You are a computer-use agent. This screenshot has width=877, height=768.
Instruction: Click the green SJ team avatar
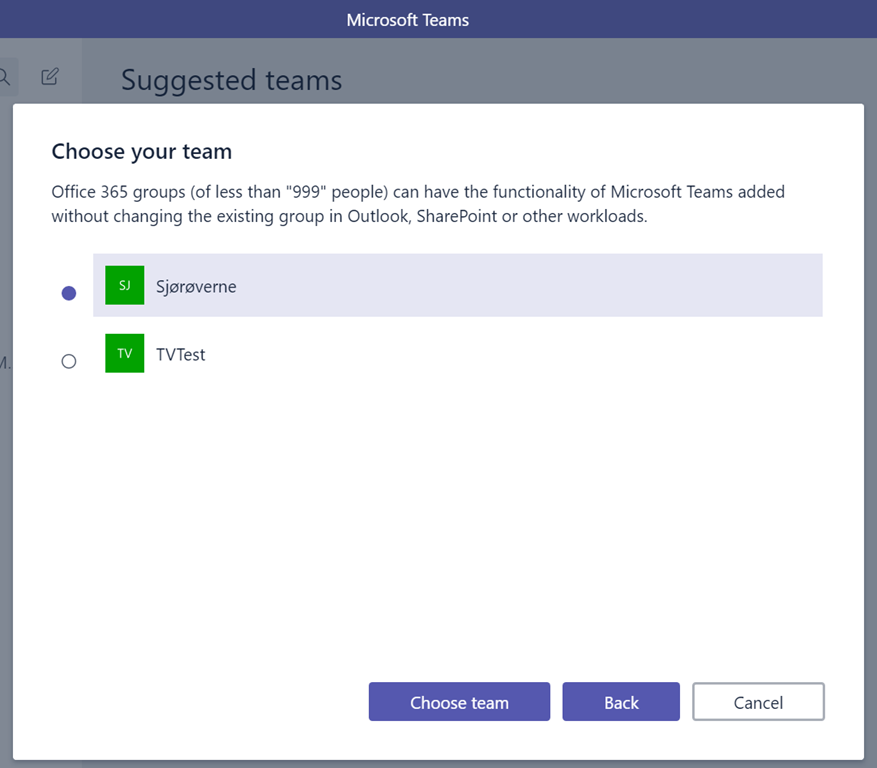124,285
